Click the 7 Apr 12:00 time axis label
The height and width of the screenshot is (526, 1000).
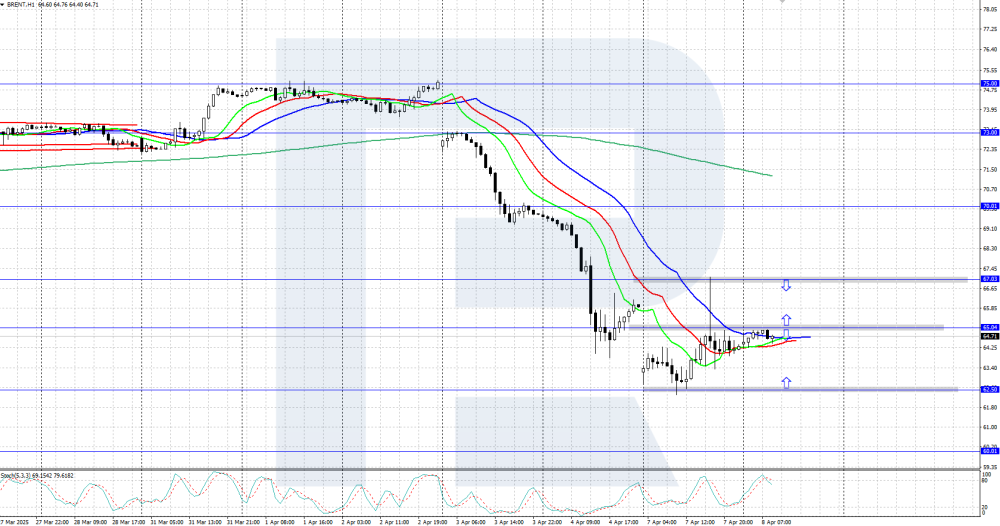[700, 521]
